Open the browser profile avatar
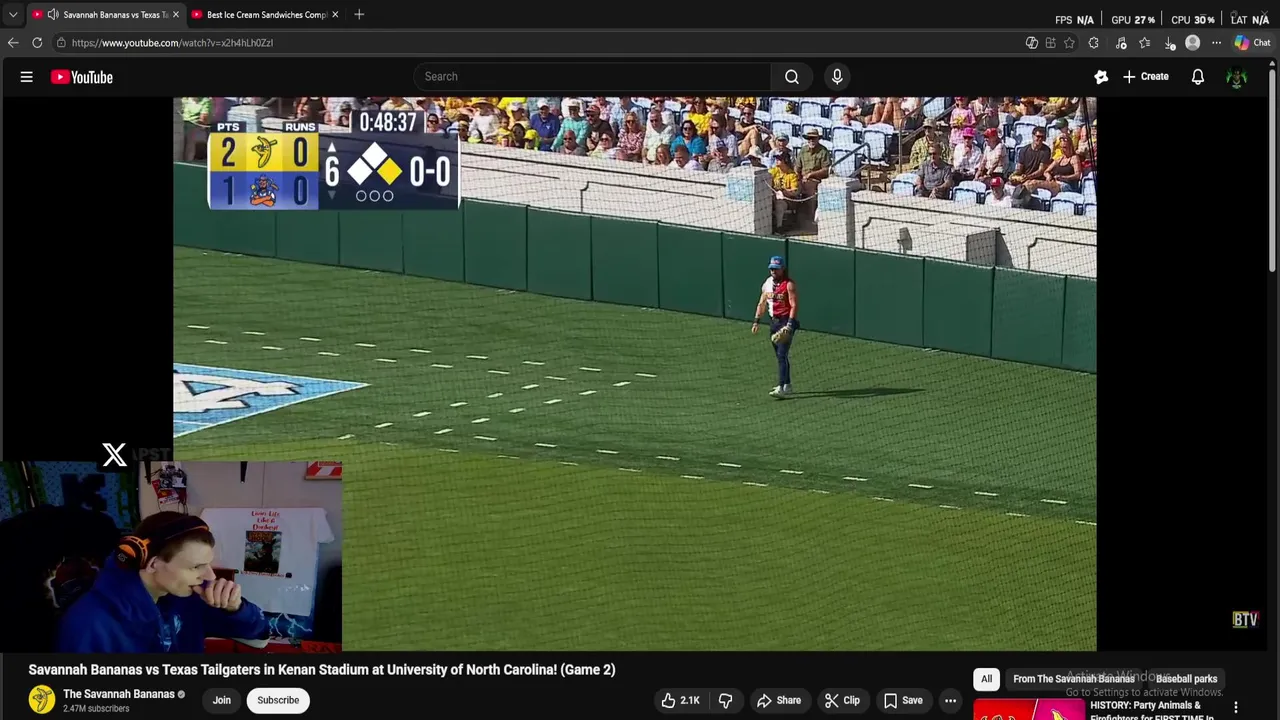 point(1192,43)
